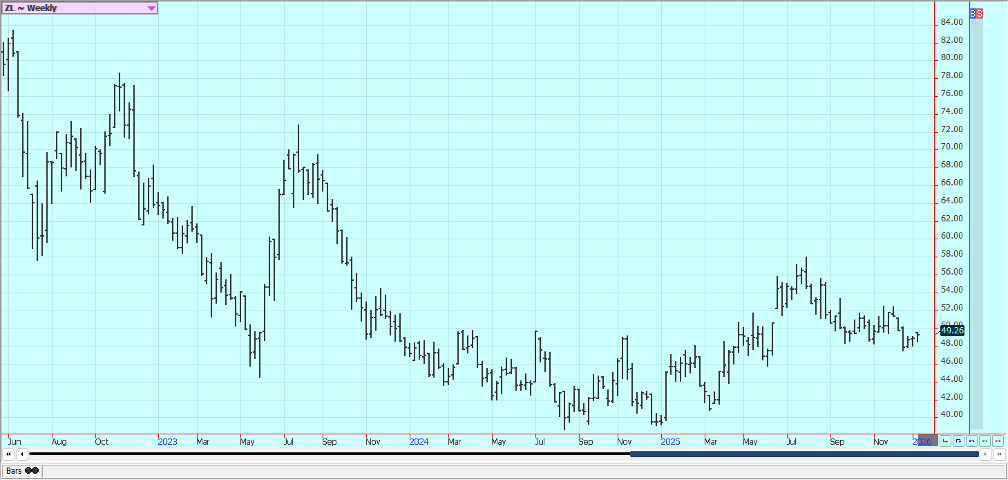This screenshot has height=480, width=1008.
Task: Click the red horizontal line icon at far right
Action: [x=997, y=440]
